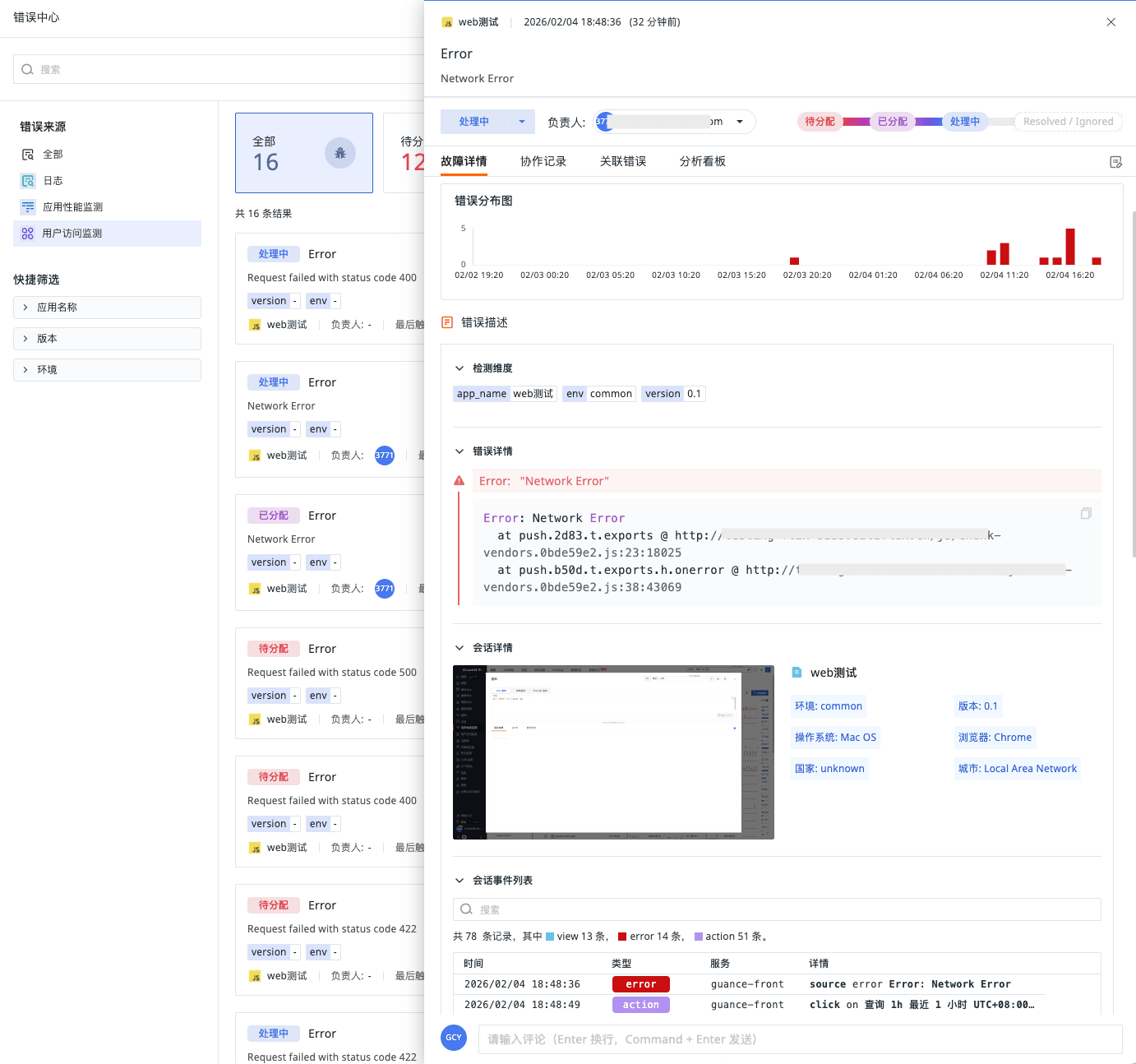Open the 处理中 status dropdown
This screenshot has width=1136, height=1064.
pos(521,122)
